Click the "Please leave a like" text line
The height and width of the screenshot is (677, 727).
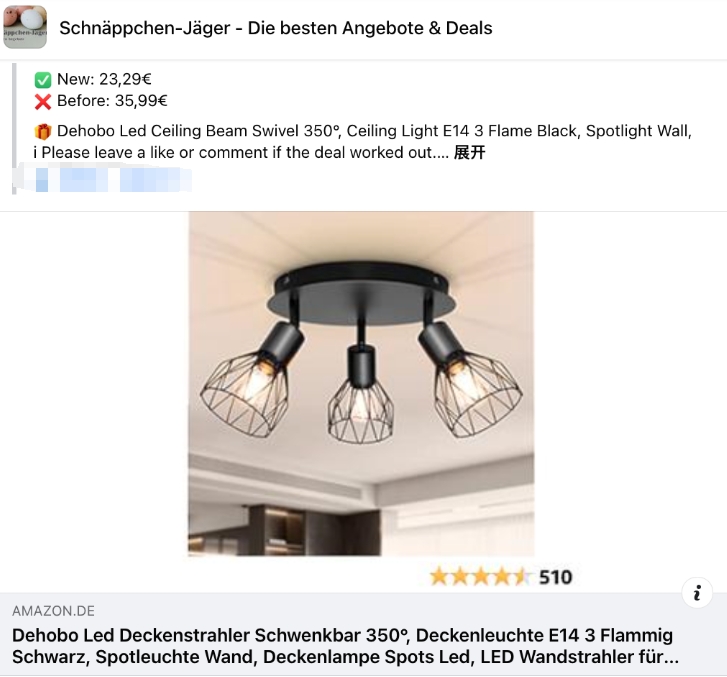(241, 153)
